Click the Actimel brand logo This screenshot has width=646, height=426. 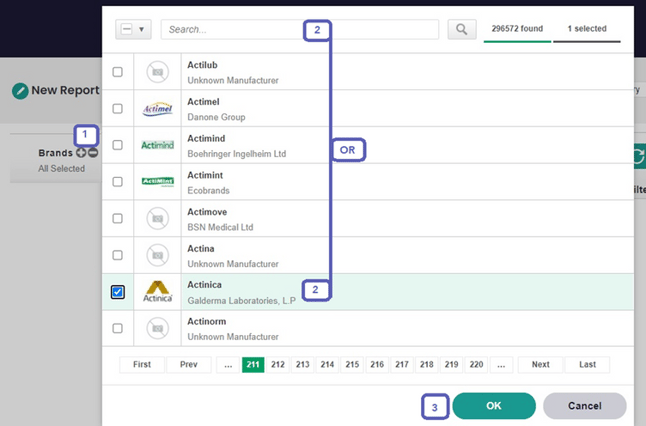point(157,109)
